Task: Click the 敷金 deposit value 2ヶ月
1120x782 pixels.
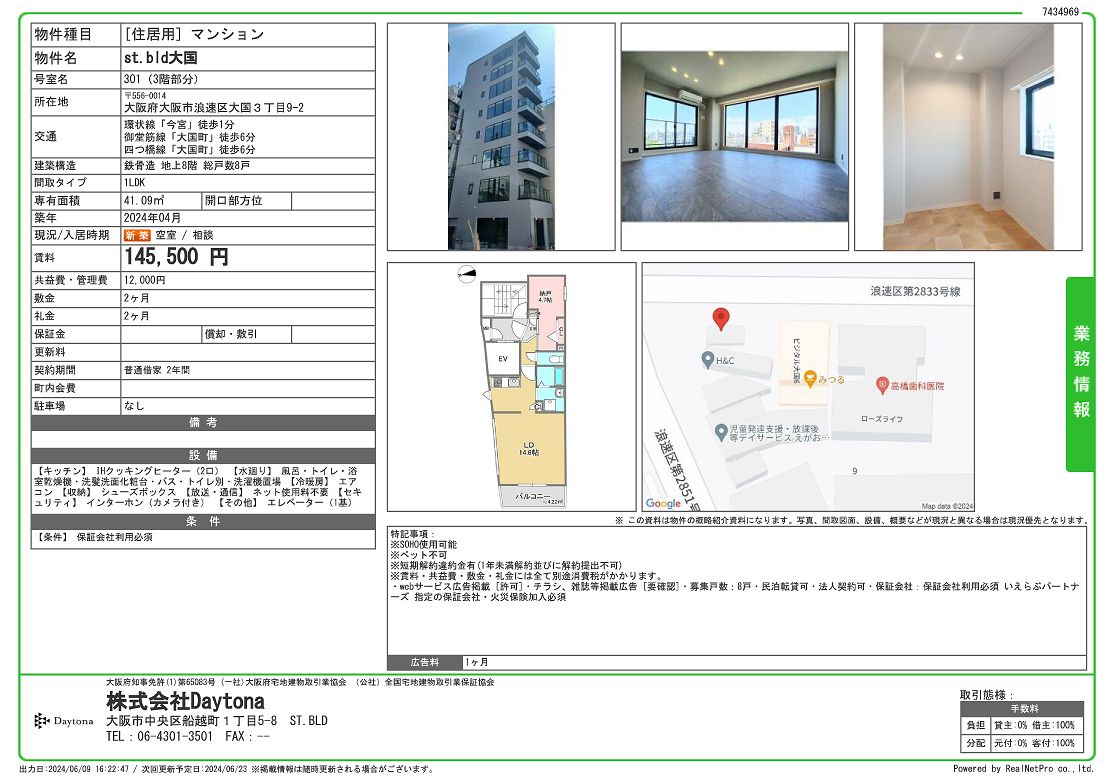Action: [x=136, y=298]
